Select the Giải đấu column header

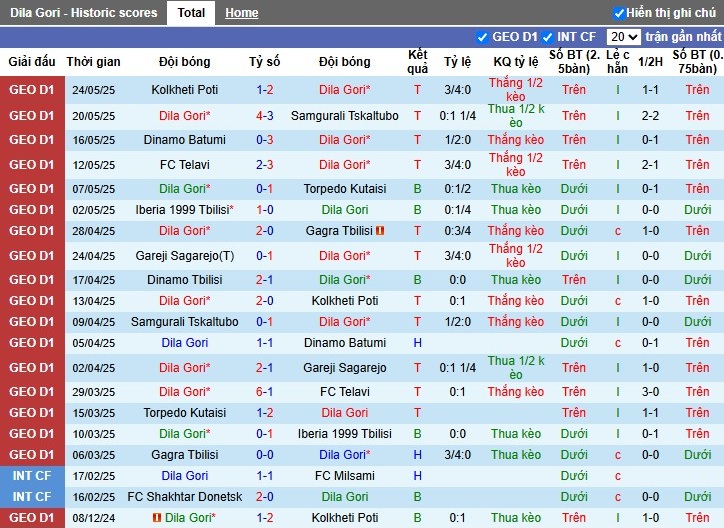[x=32, y=61]
